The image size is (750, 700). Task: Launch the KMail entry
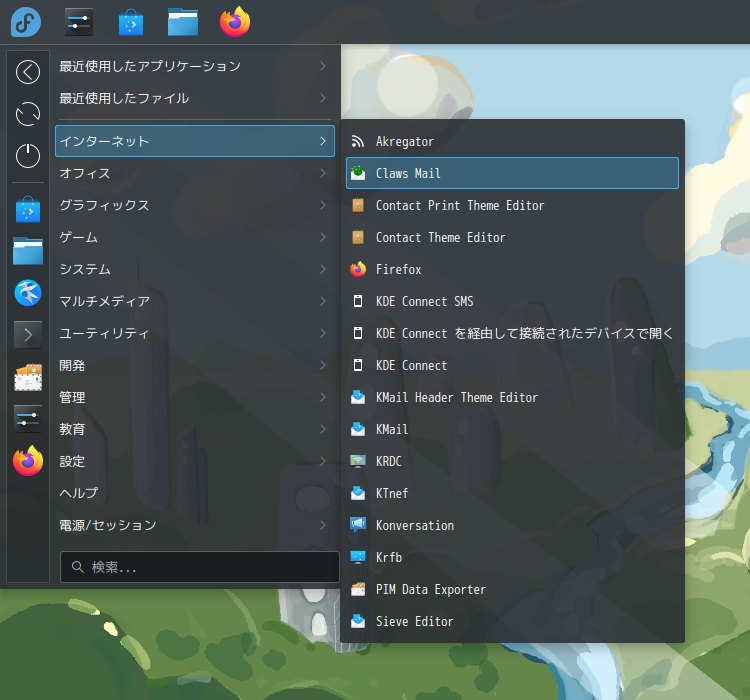pos(512,429)
